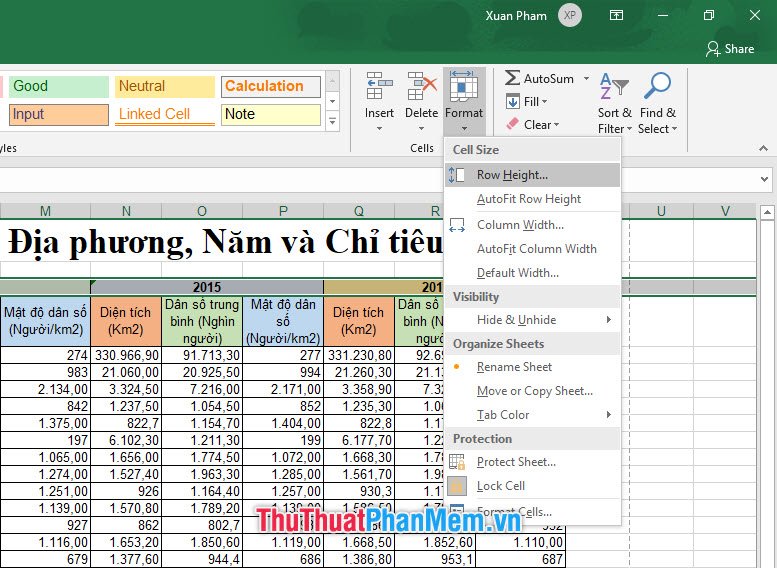Screen dimensions: 777x568
Task: Click the 2015 year header cell
Action: click(207, 287)
